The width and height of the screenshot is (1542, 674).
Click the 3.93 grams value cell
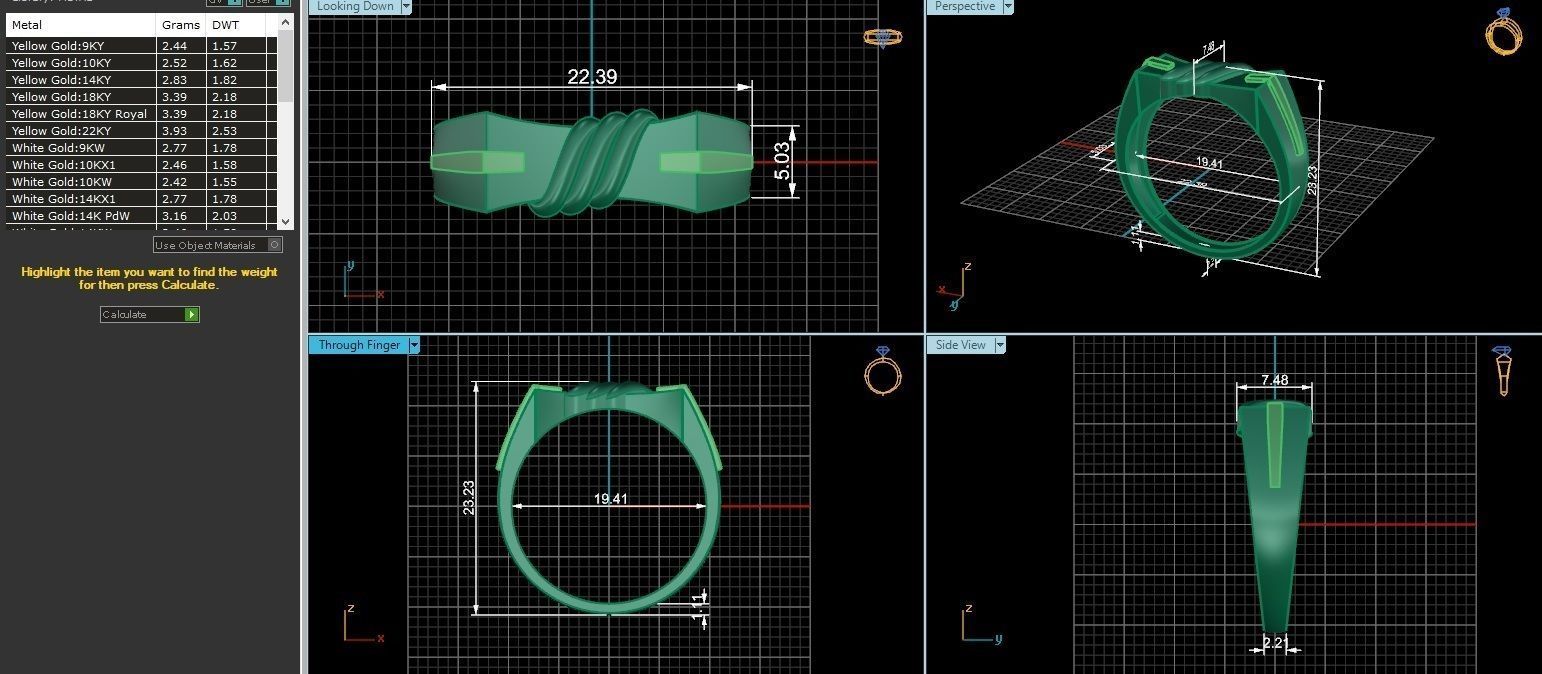(181, 131)
